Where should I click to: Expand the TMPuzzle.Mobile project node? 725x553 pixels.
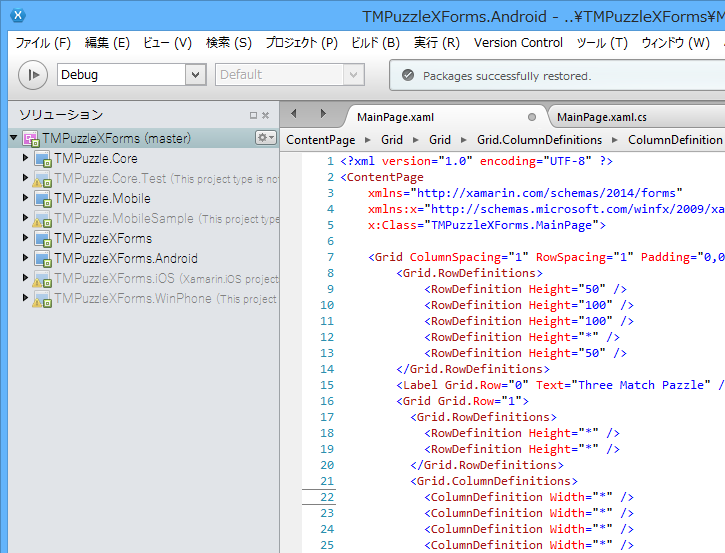click(x=25, y=198)
